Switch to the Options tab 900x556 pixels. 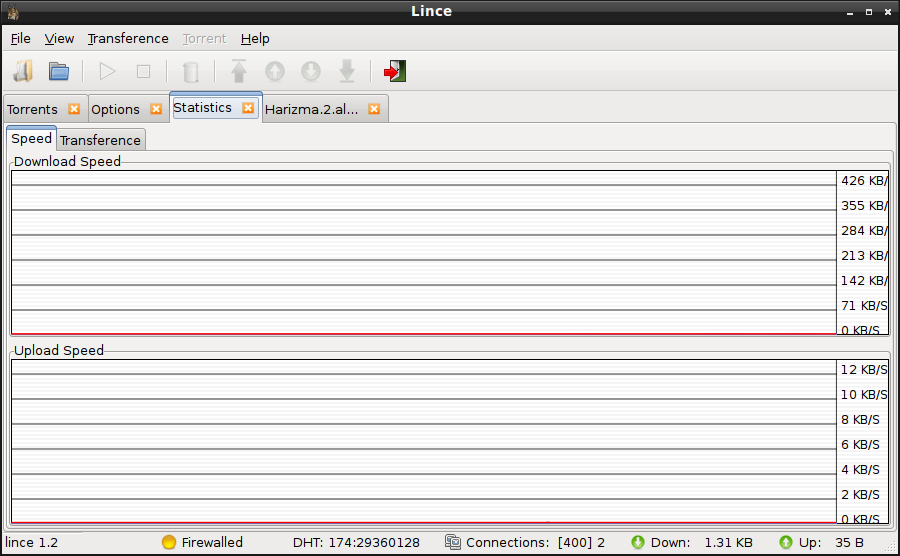(x=115, y=109)
